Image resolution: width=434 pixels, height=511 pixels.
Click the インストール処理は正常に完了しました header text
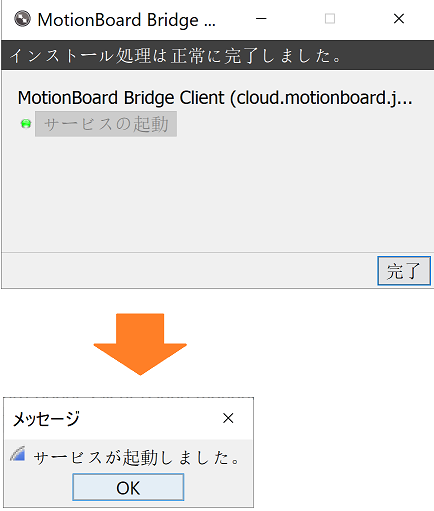click(x=176, y=56)
